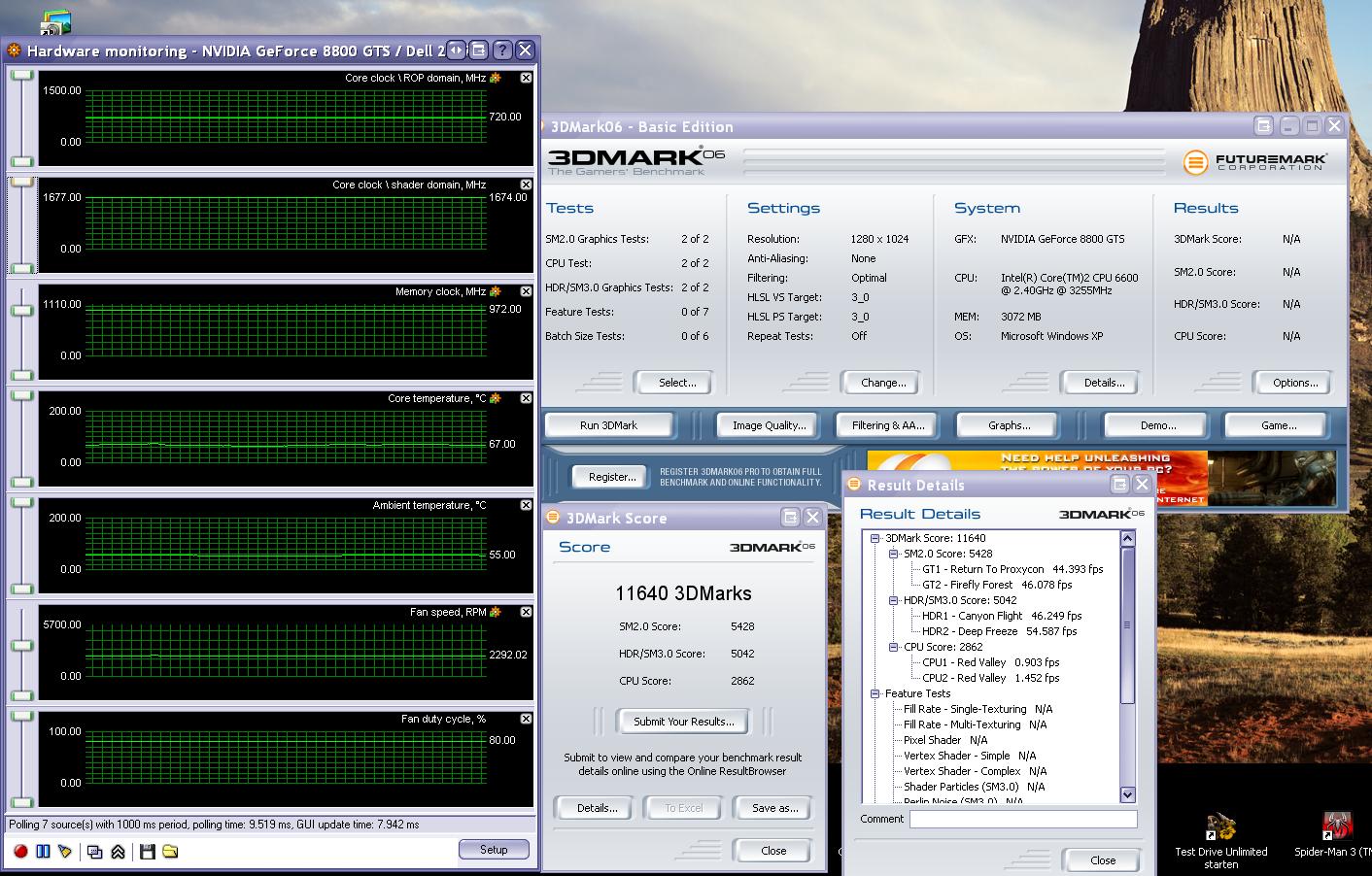Click Submit Your Results button

click(x=684, y=722)
